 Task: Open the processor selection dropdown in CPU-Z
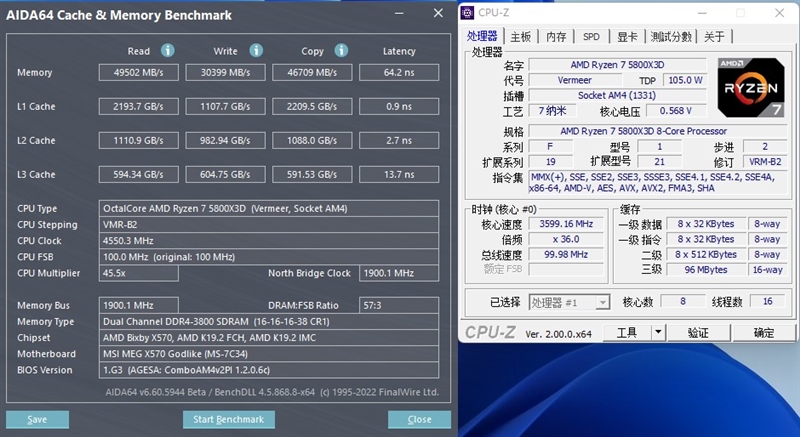[603, 302]
